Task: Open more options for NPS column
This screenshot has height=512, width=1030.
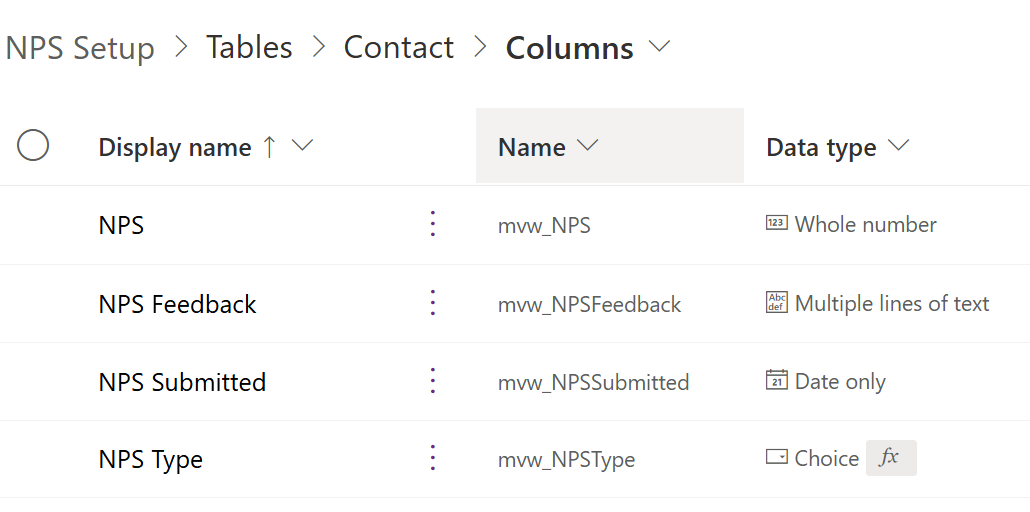Action: (433, 224)
